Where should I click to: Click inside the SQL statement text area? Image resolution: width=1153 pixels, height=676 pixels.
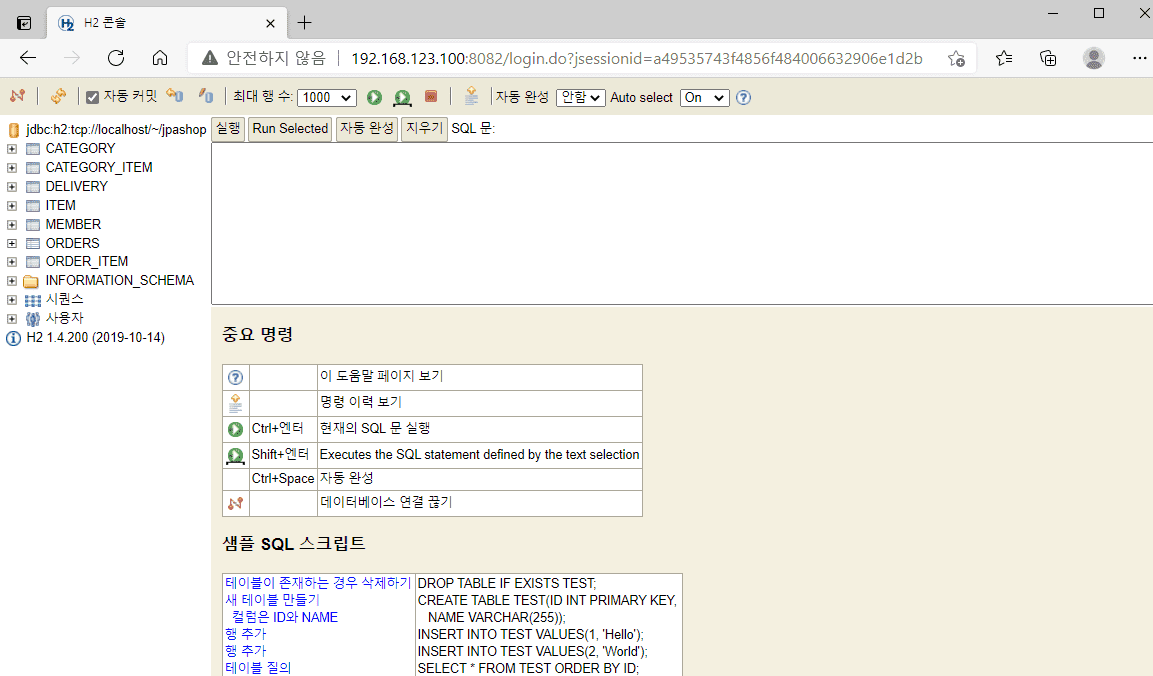tap(682, 223)
